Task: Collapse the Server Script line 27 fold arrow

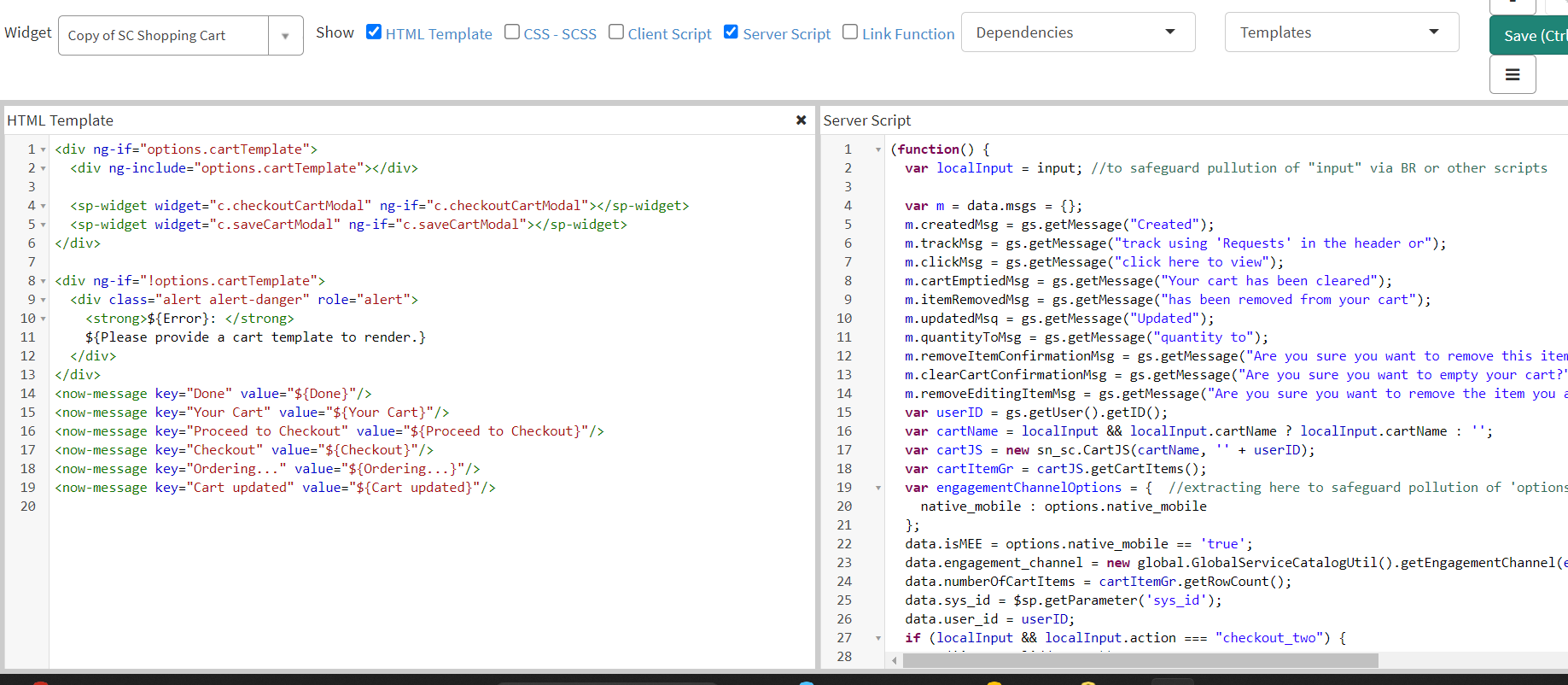Action: [x=878, y=638]
